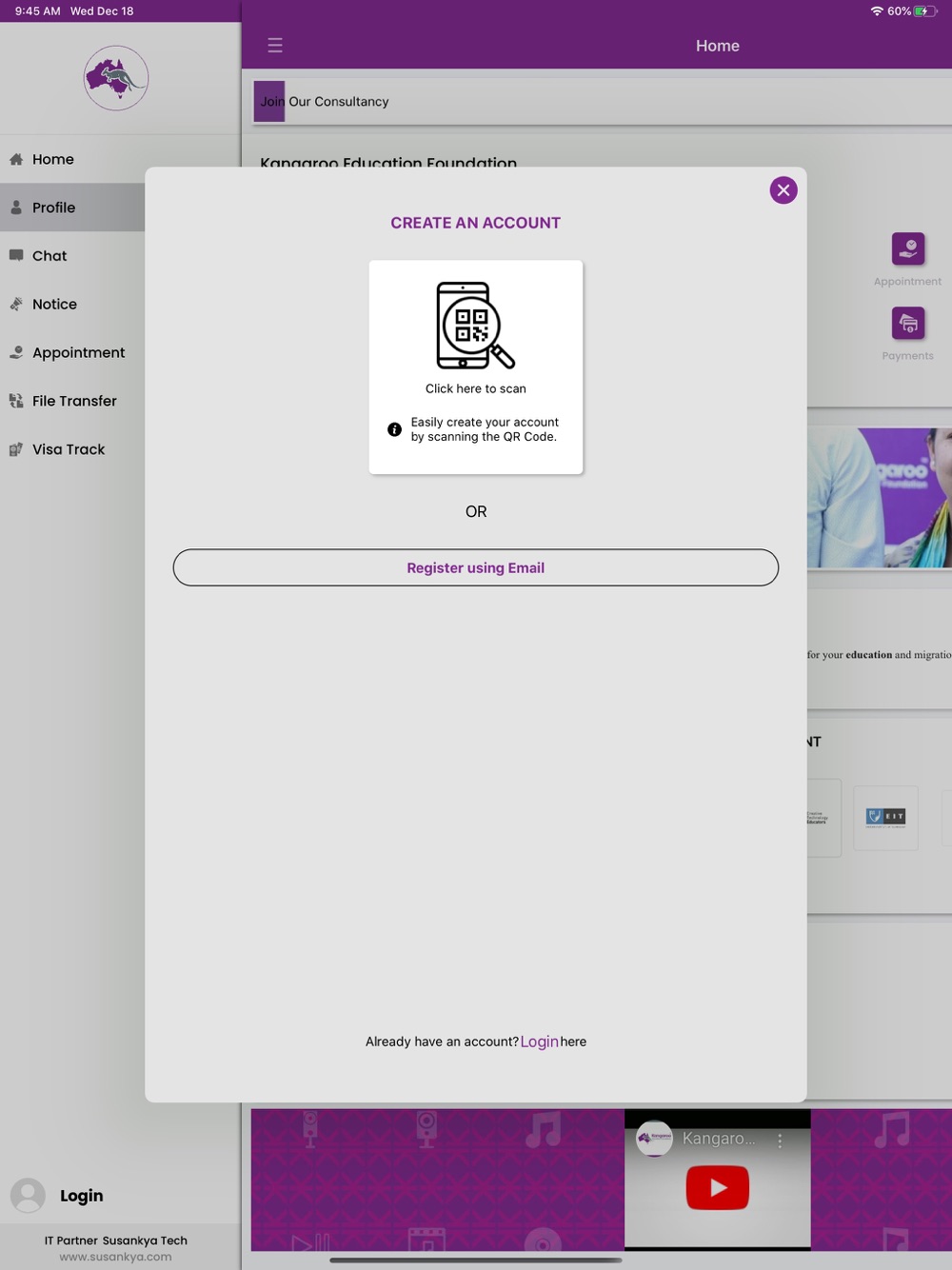Click Login at sidebar bottom
The width and height of the screenshot is (952, 1270).
coord(82,1196)
